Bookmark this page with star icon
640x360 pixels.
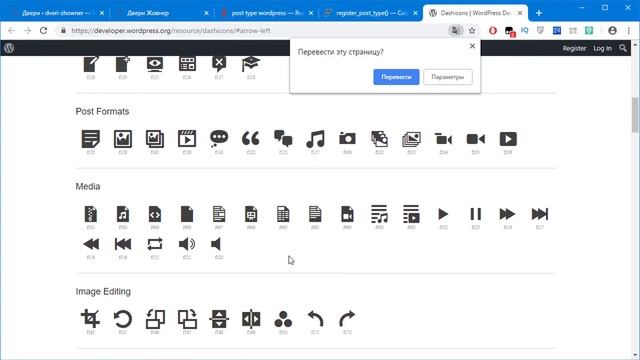tap(472, 31)
